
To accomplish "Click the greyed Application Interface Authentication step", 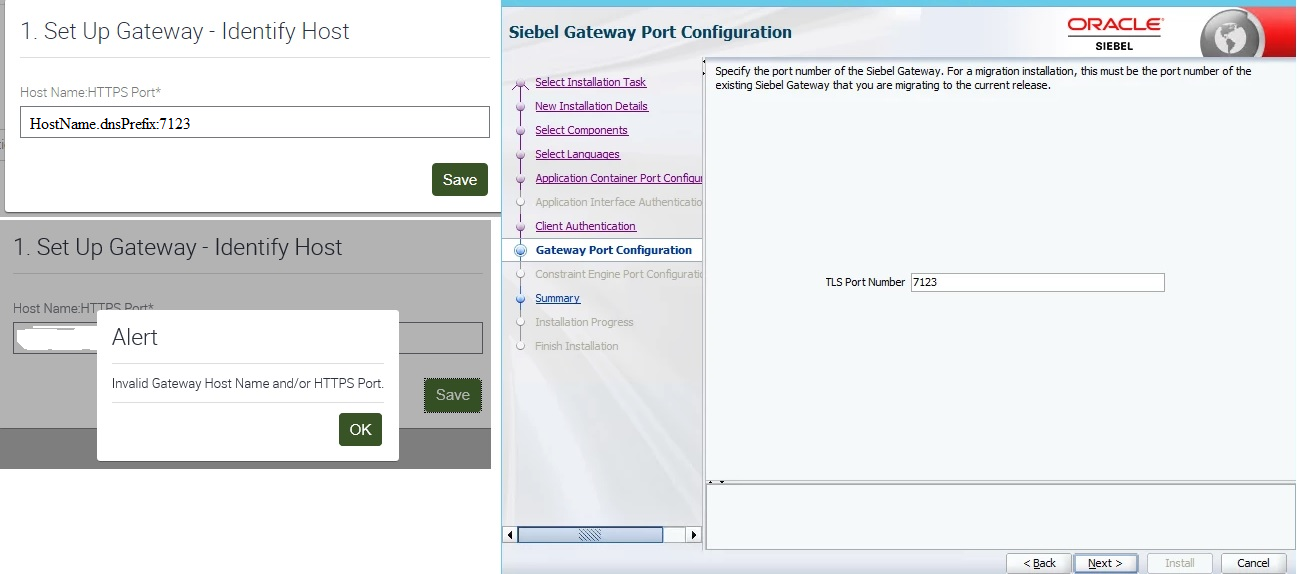I will tap(618, 202).
